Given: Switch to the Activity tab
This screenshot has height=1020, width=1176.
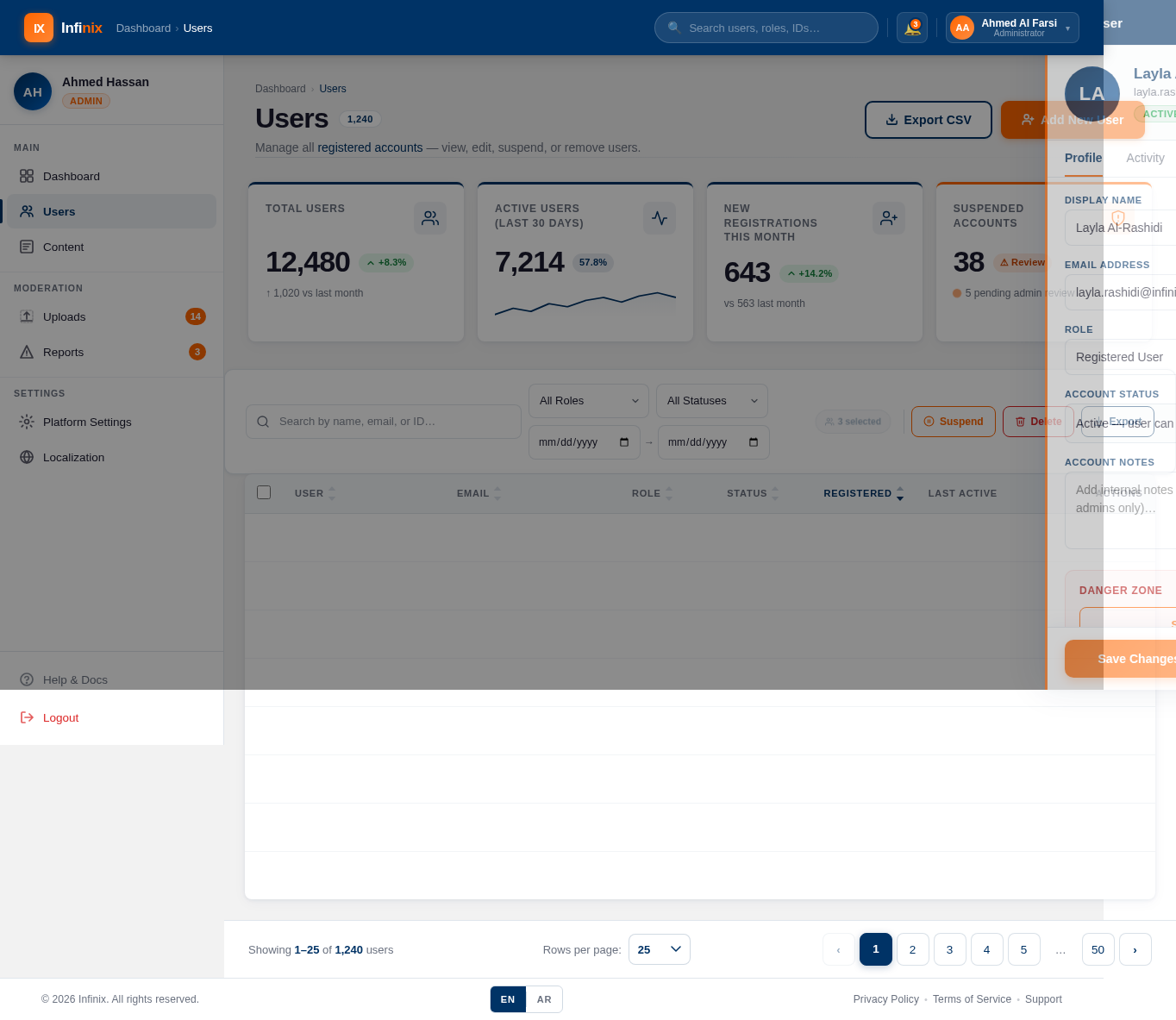Looking at the screenshot, I should (x=1145, y=158).
